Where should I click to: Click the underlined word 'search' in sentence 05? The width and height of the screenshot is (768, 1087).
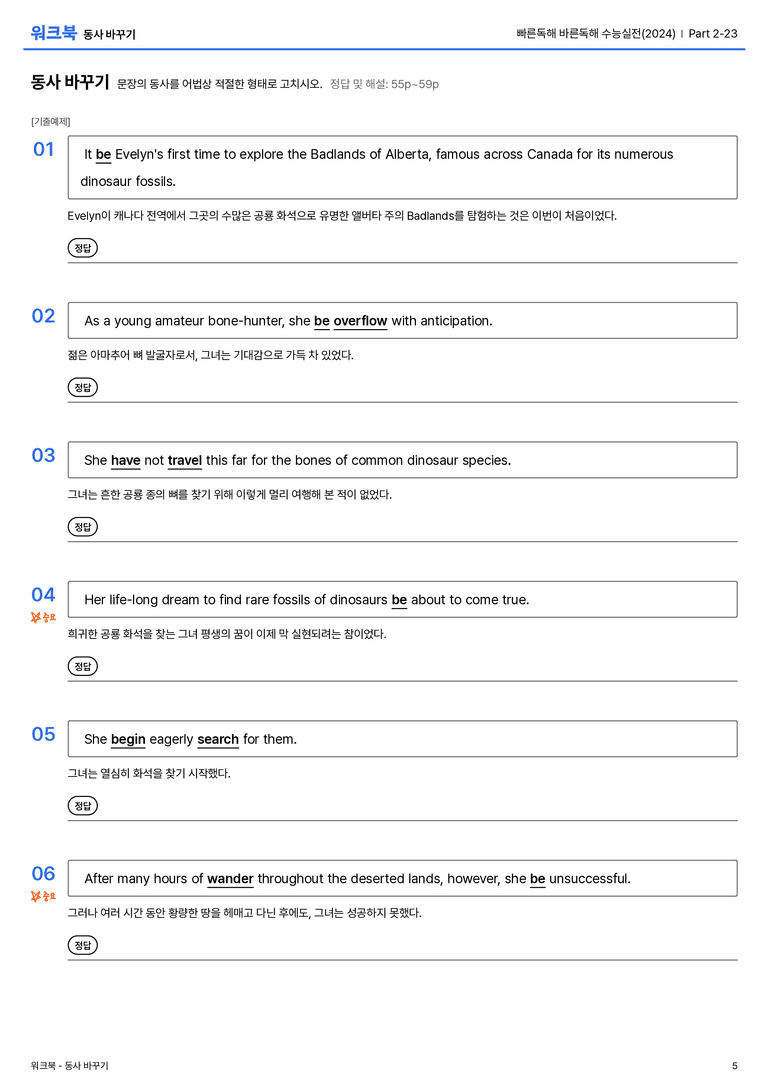pos(218,740)
